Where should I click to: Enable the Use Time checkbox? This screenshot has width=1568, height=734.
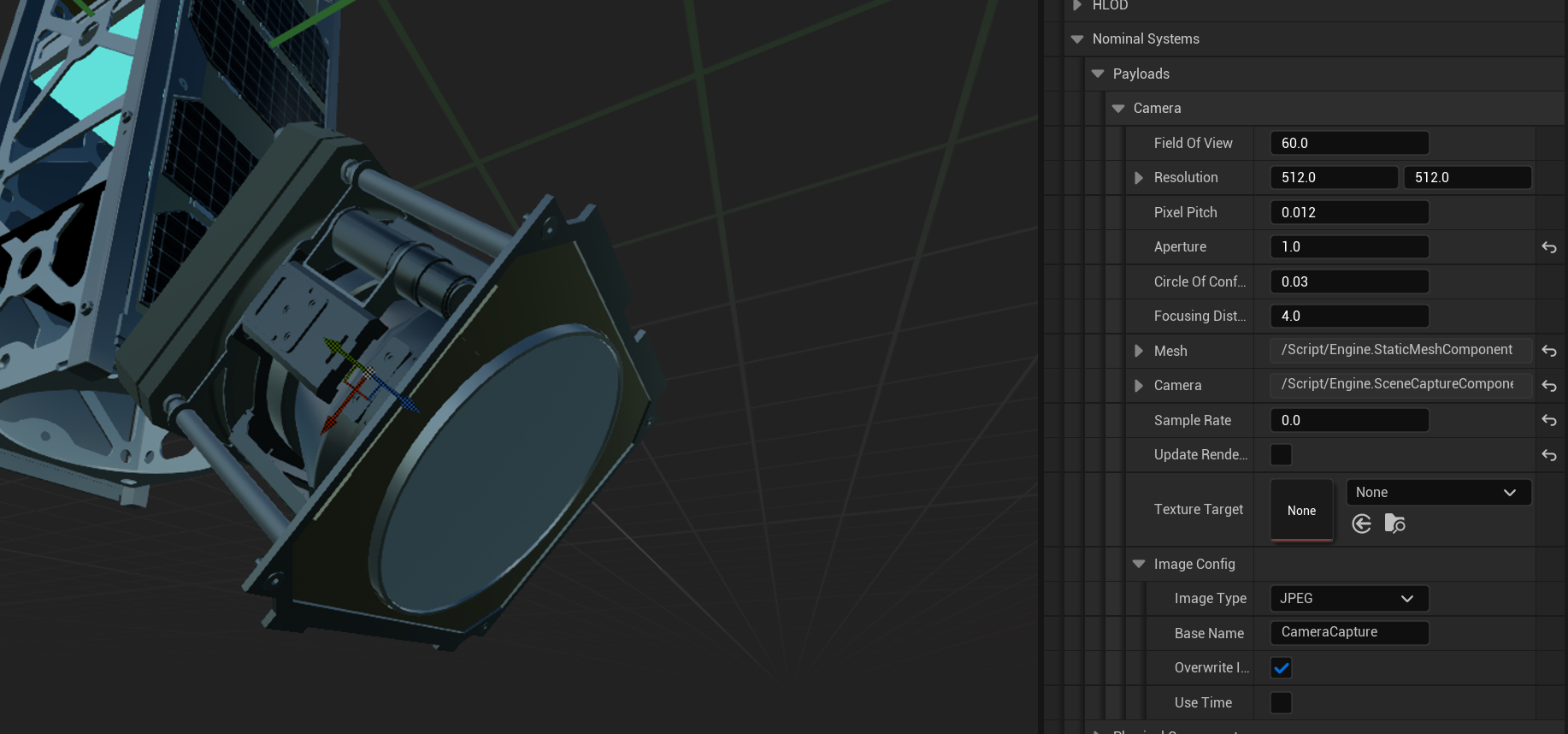click(1281, 702)
